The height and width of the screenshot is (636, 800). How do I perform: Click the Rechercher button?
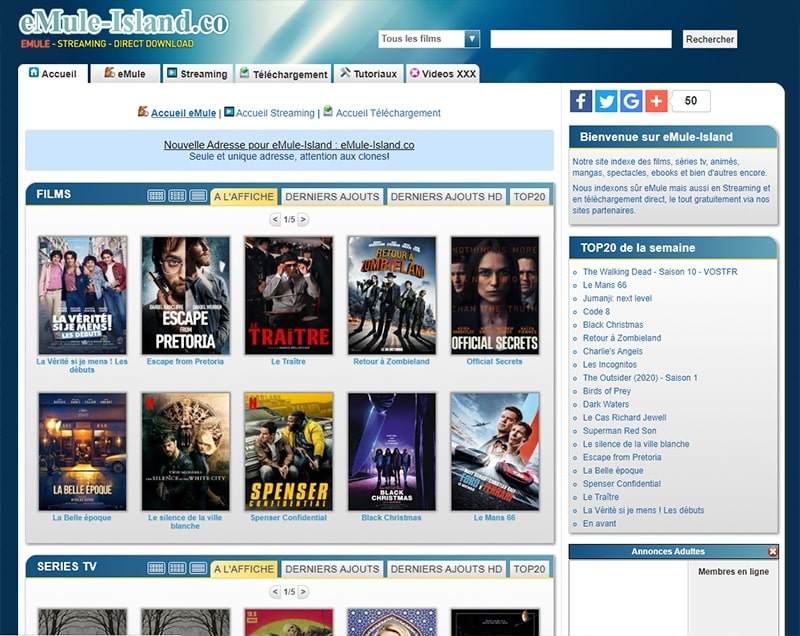[710, 39]
